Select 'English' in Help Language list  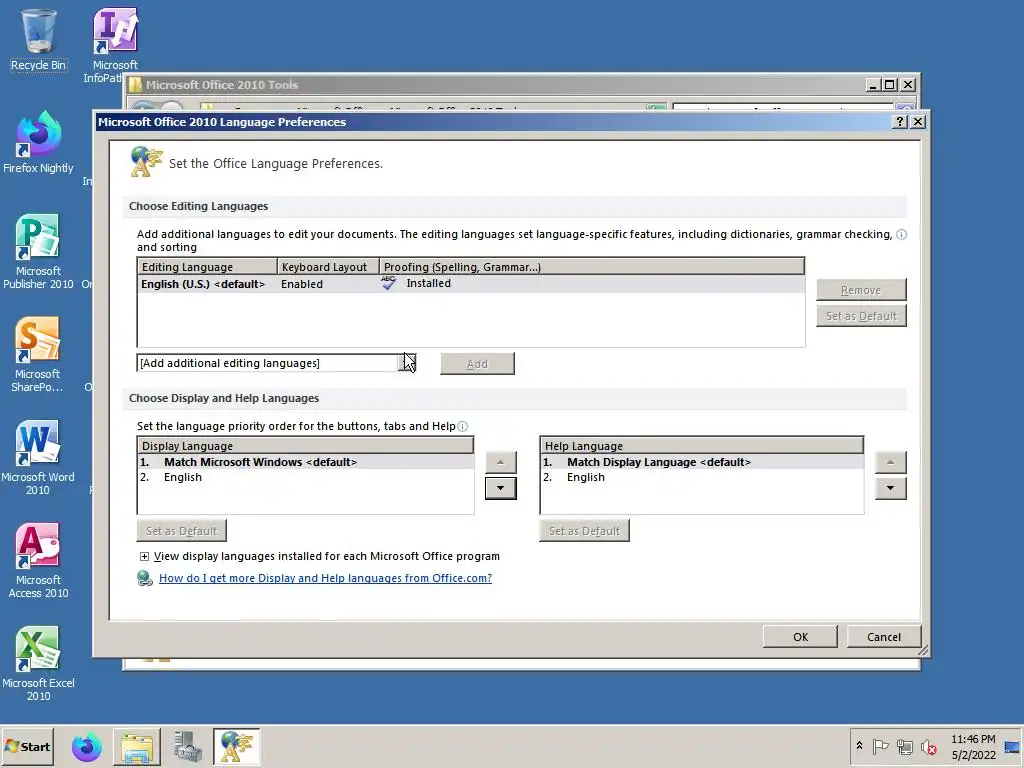(701, 477)
